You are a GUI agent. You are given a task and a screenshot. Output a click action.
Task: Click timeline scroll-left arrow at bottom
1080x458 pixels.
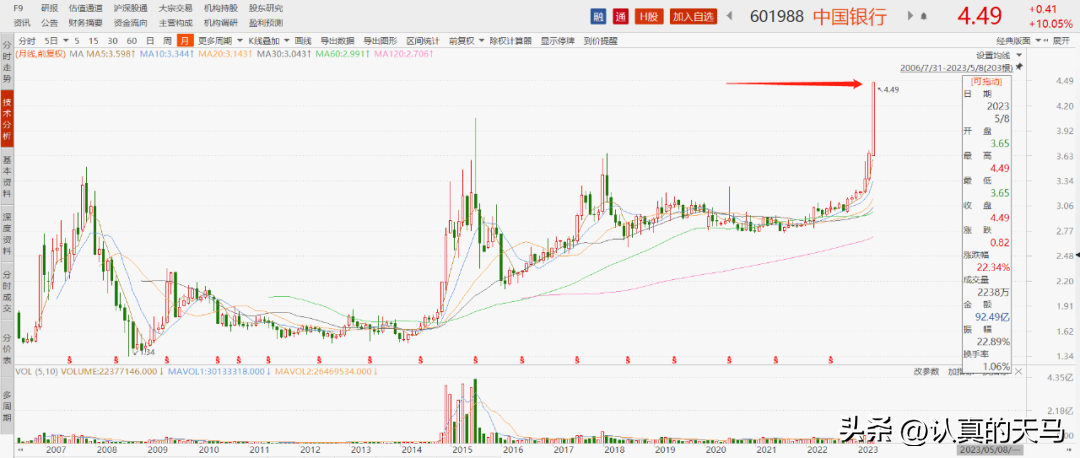click(19, 449)
